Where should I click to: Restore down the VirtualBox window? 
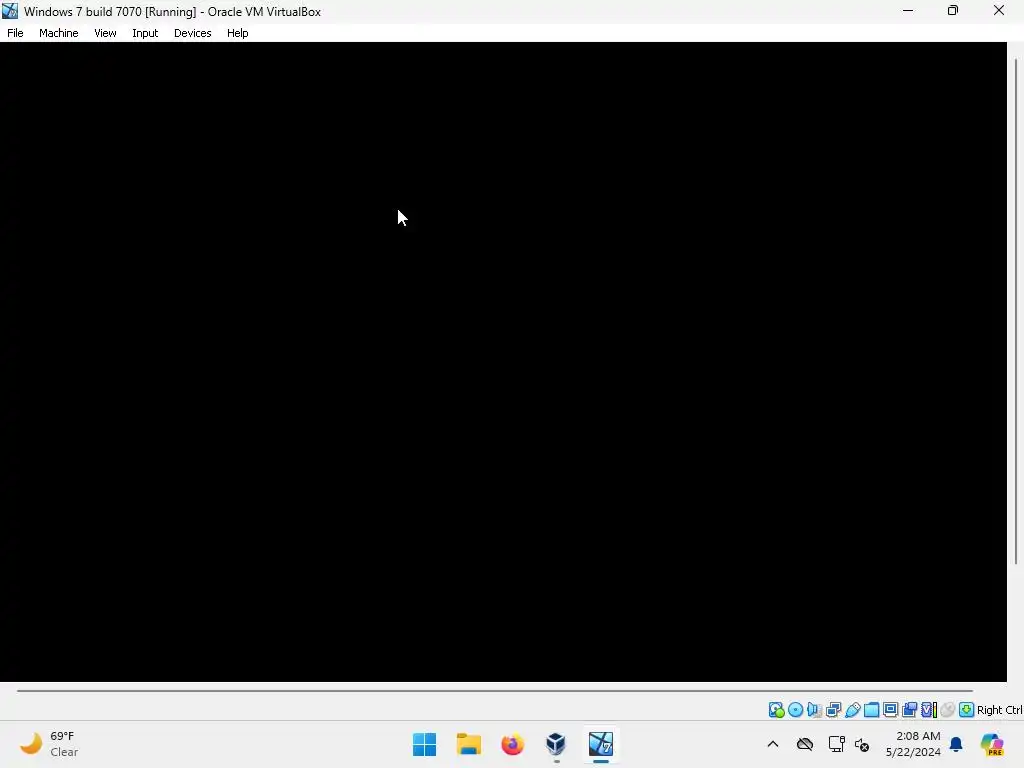point(953,10)
